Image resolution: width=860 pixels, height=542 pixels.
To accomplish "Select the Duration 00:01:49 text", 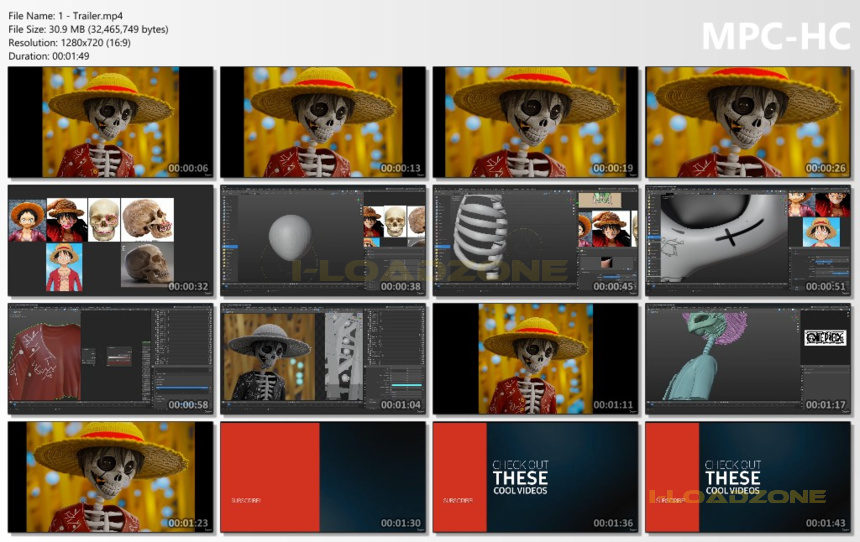I will point(49,56).
